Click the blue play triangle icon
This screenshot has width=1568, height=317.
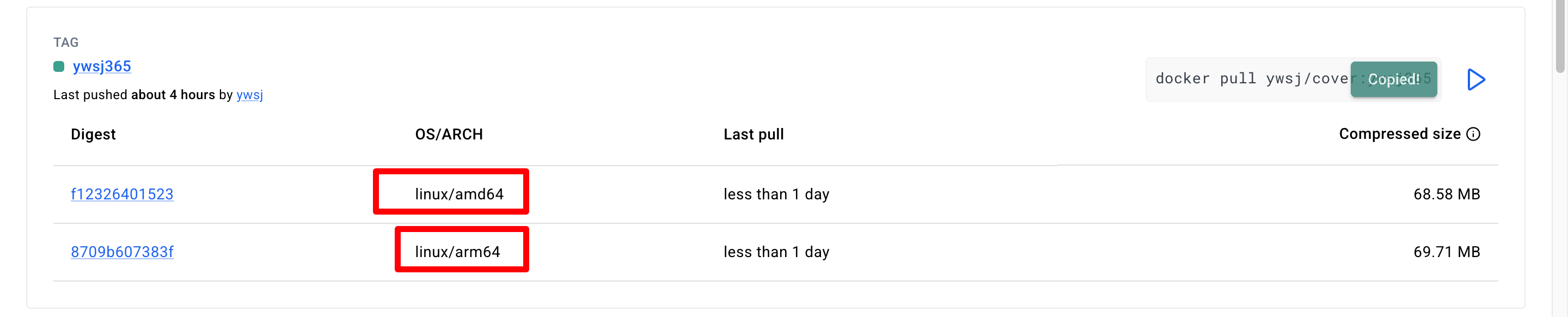[1475, 80]
